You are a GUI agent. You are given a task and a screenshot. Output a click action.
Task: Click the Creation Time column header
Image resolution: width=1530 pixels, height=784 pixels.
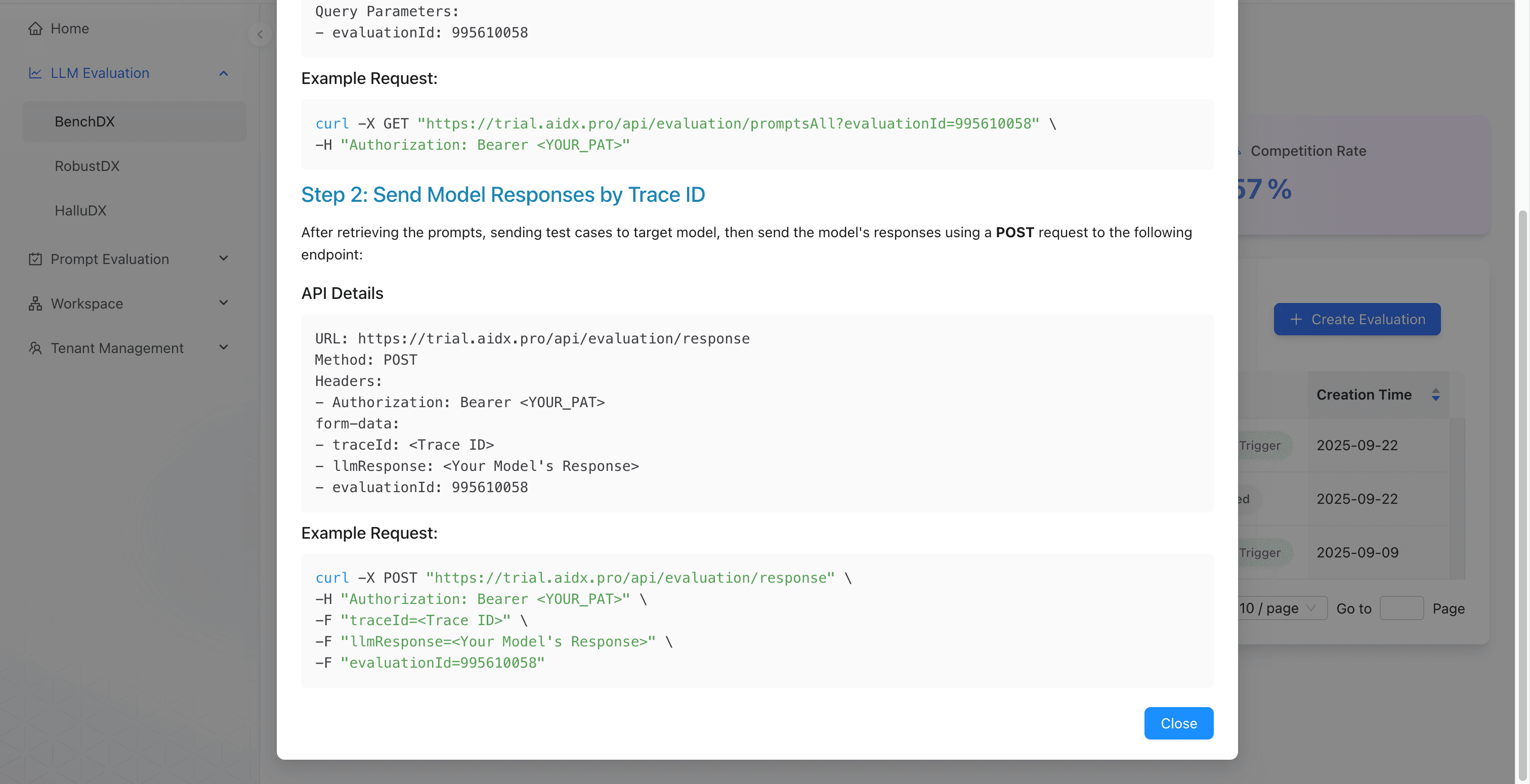1379,395
